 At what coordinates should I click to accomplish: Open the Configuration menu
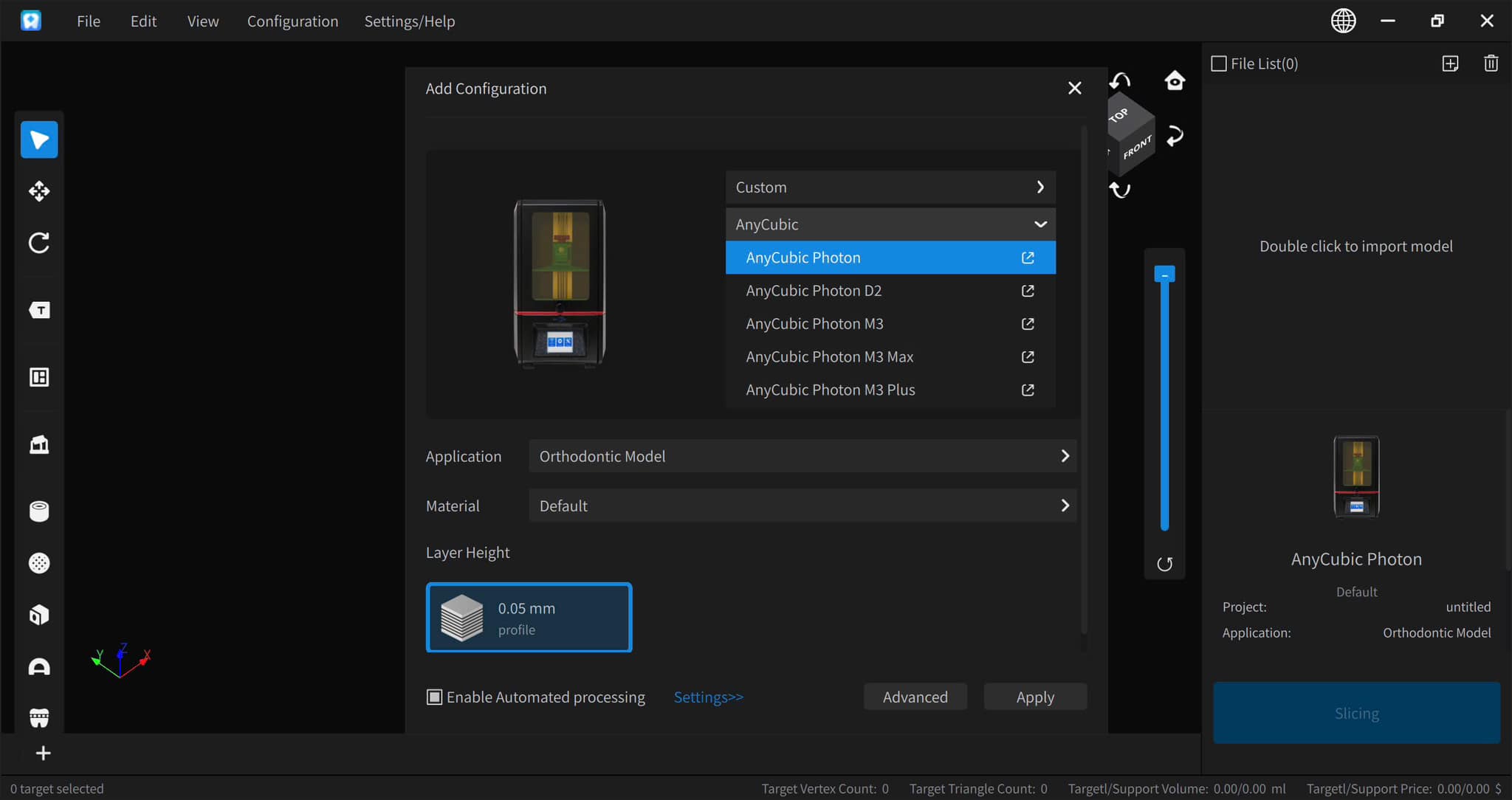[292, 21]
